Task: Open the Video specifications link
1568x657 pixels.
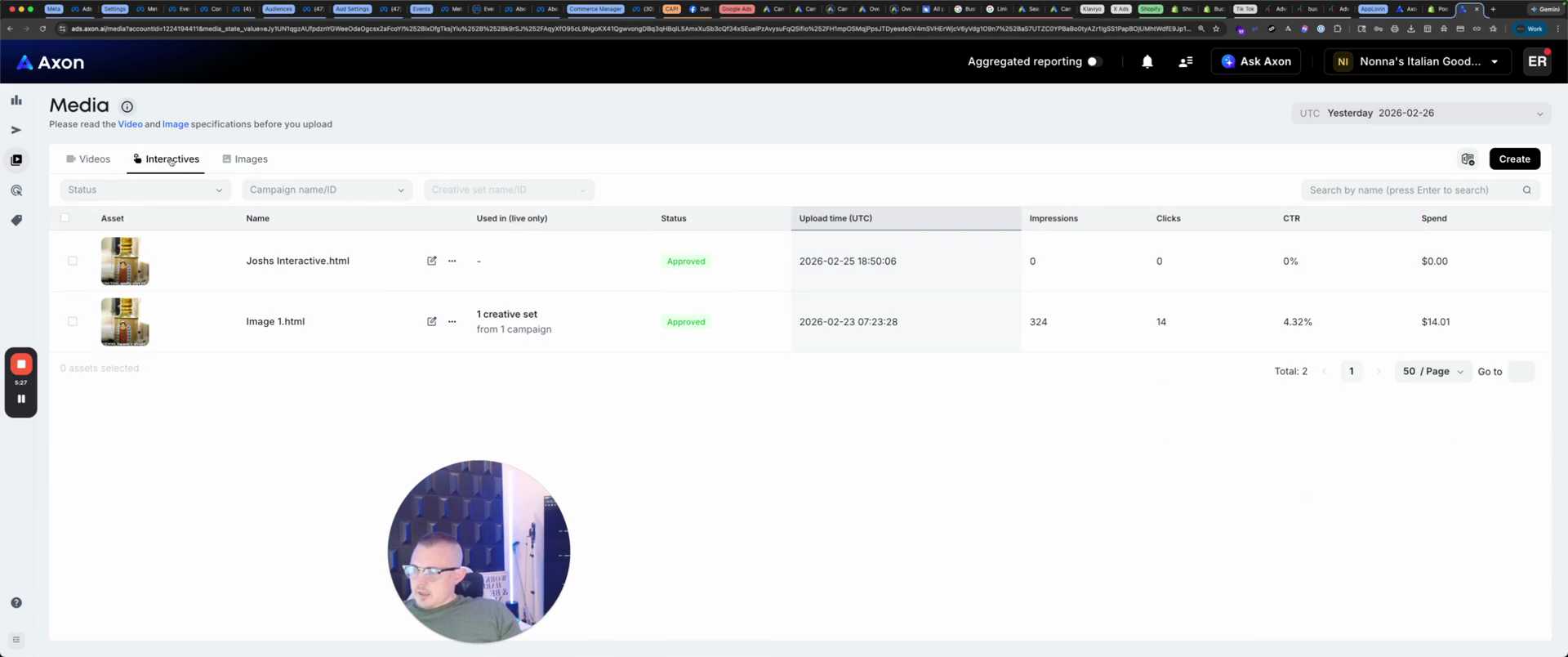Action: [130, 124]
